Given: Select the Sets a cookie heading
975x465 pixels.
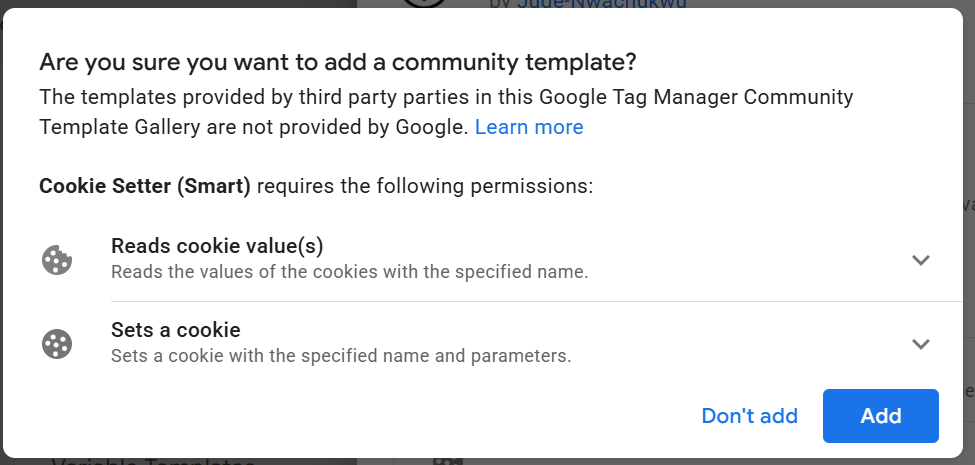Looking at the screenshot, I should (x=176, y=330).
